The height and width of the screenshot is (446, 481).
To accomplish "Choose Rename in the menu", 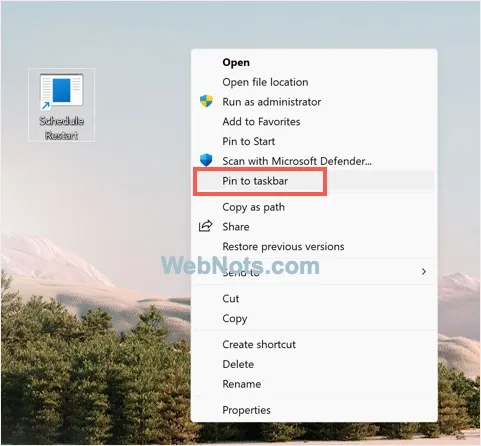I will (242, 384).
